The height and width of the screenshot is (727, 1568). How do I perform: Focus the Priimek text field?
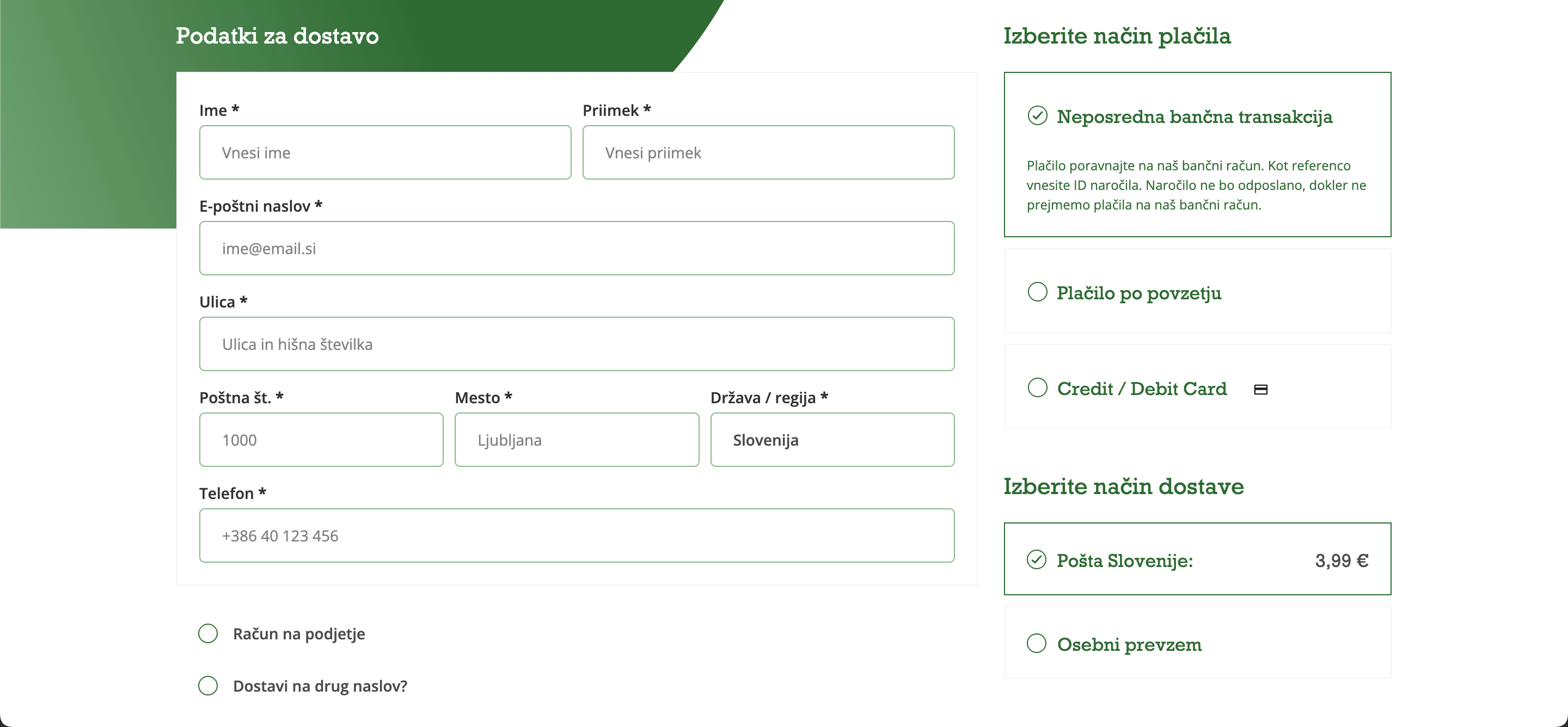768,153
